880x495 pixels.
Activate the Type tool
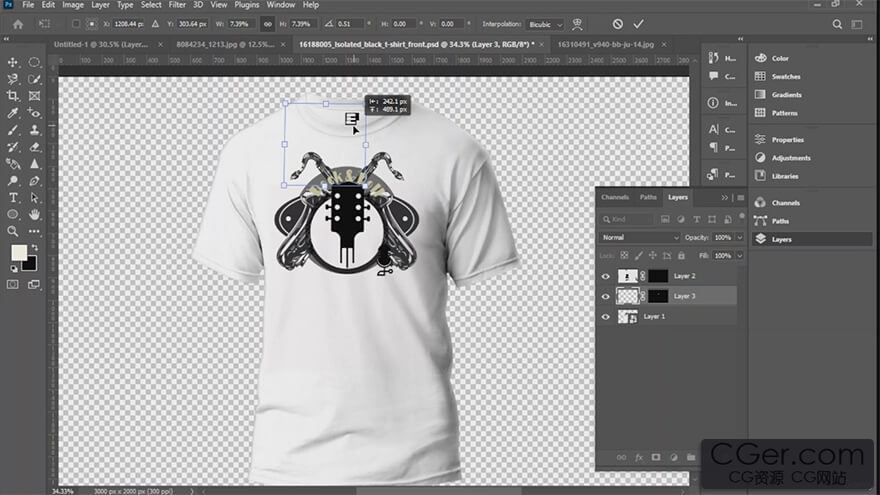pyautogui.click(x=13, y=198)
